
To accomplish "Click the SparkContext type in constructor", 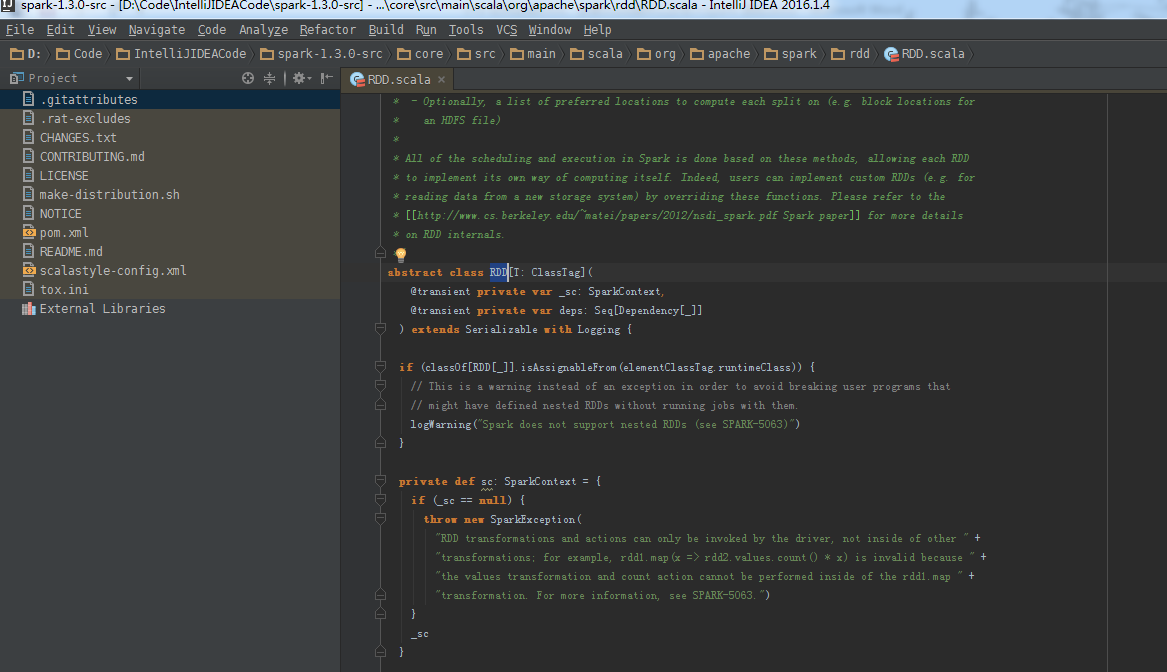I will tap(624, 292).
